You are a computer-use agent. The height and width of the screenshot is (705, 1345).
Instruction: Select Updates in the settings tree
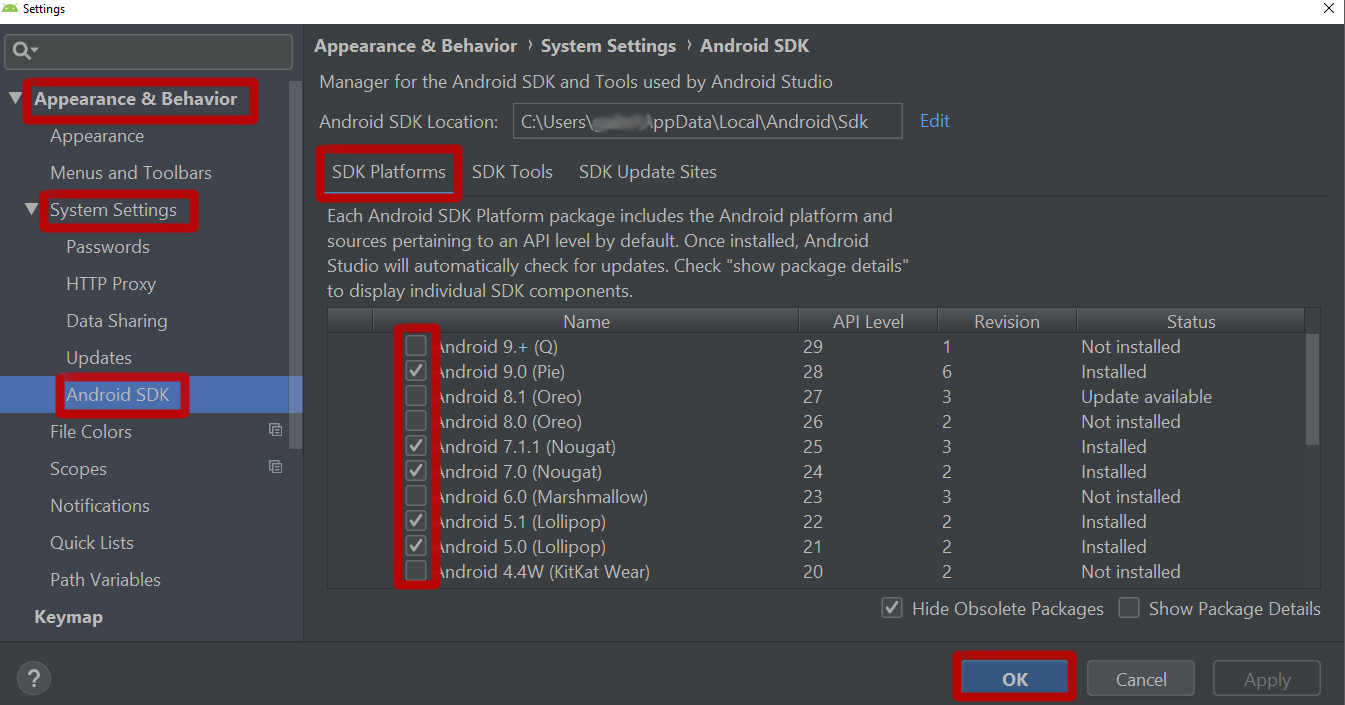click(x=99, y=357)
